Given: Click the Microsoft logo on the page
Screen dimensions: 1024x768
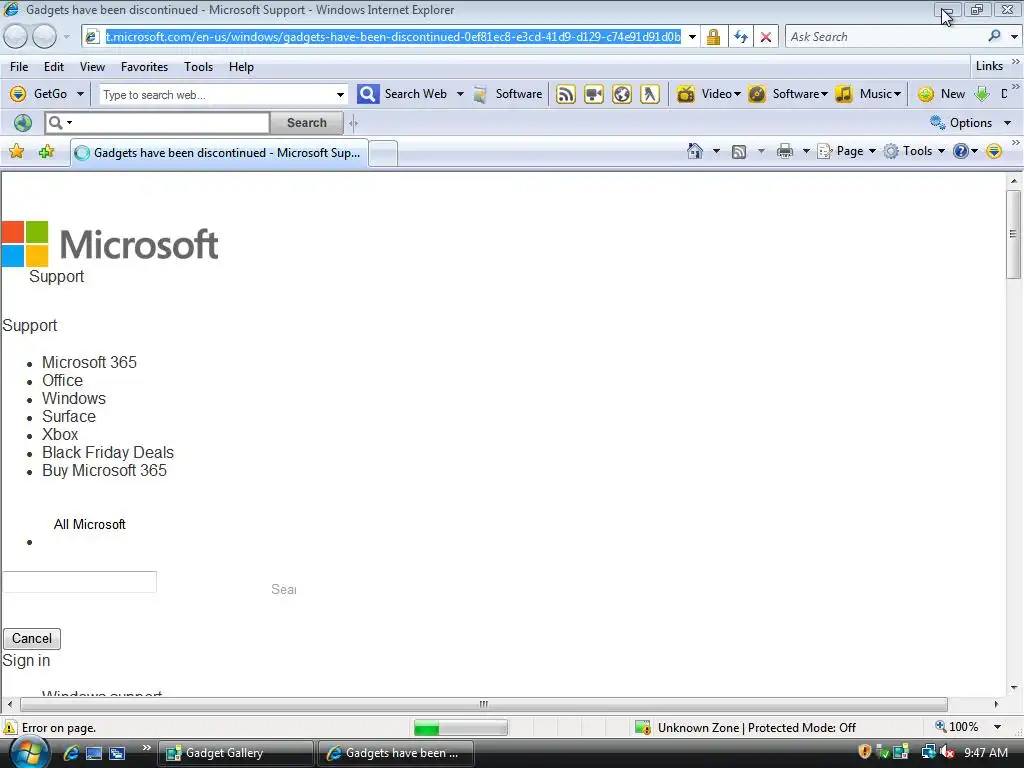Looking at the screenshot, I should tap(110, 244).
